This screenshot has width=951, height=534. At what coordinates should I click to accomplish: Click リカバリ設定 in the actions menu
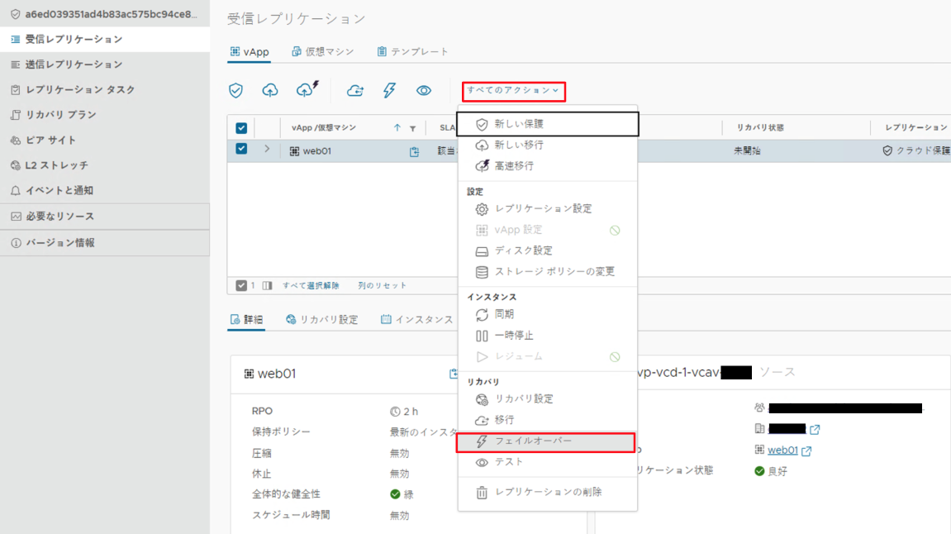pos(547,399)
